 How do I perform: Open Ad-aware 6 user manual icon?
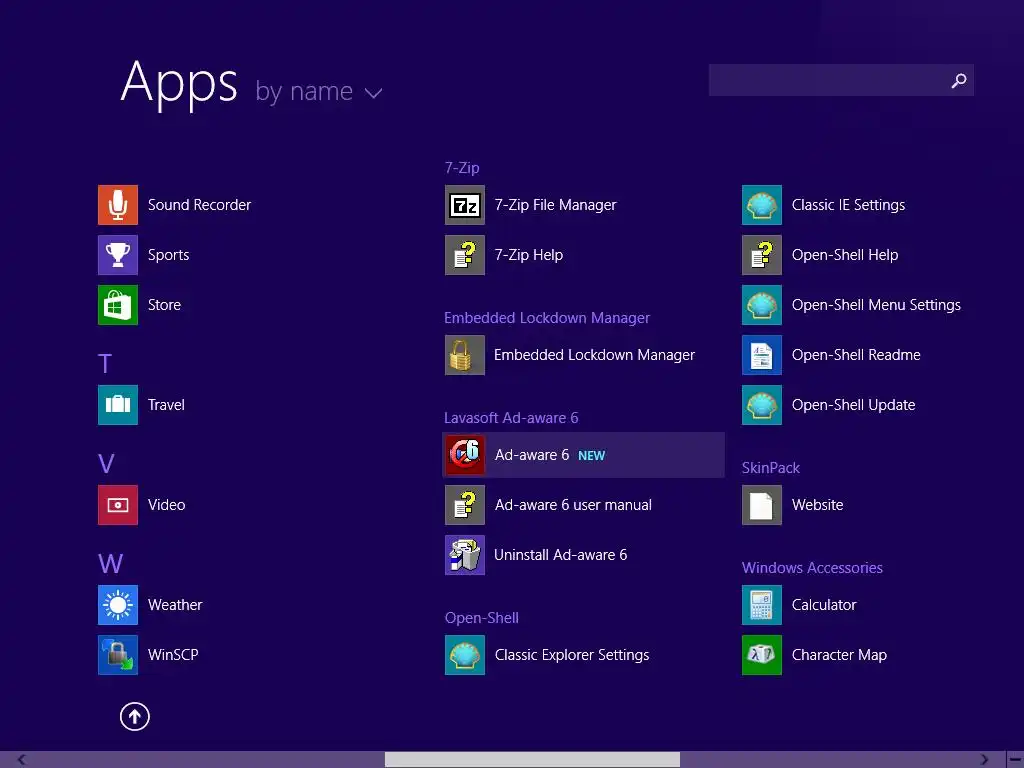coord(464,505)
